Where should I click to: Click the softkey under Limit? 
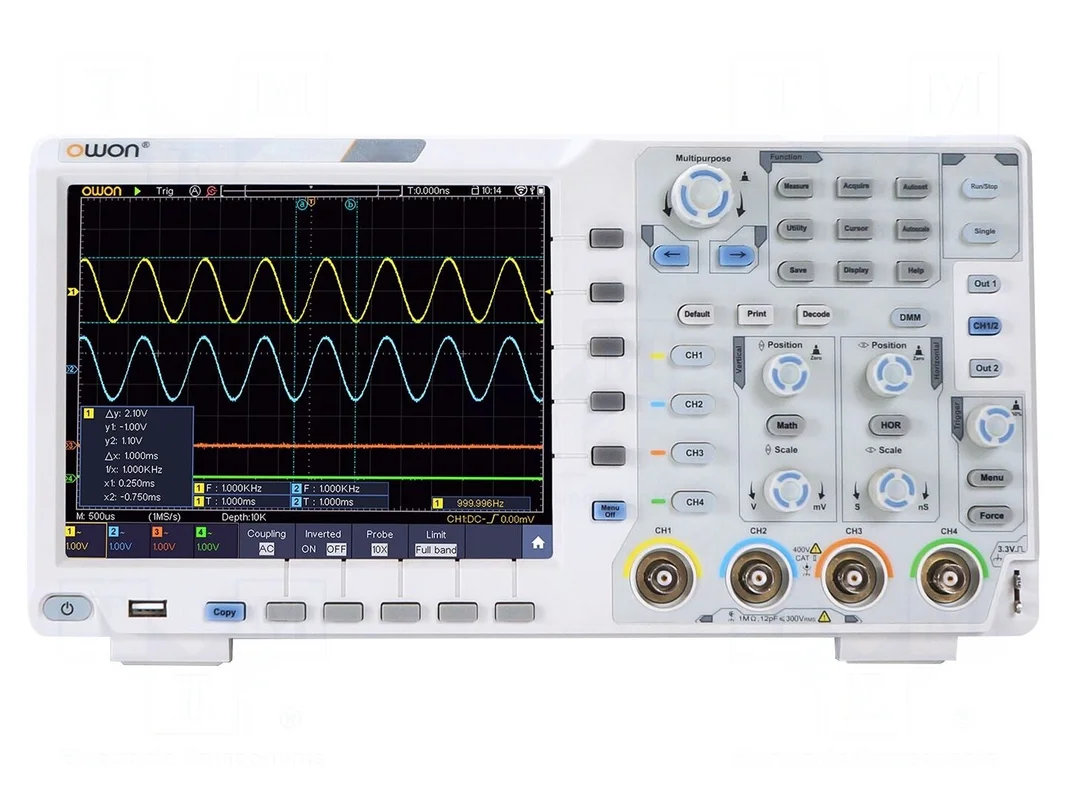coord(458,612)
